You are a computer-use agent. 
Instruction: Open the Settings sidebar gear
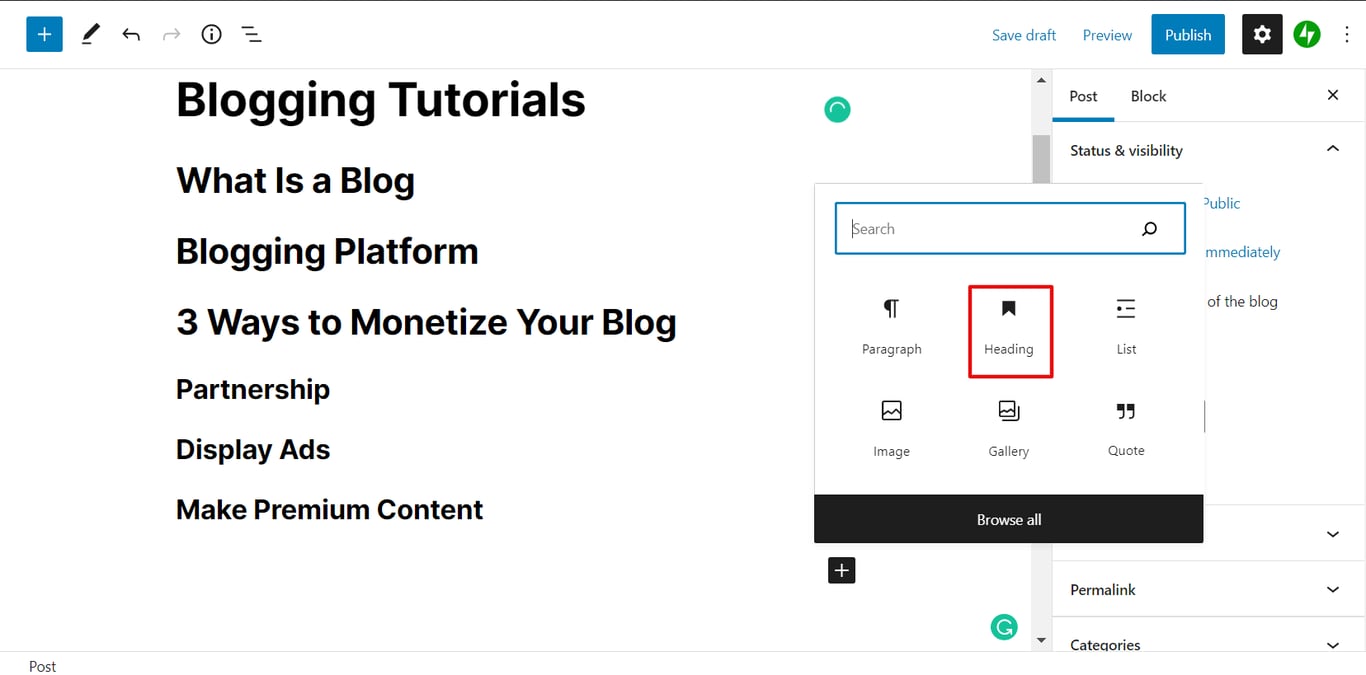[1261, 34]
